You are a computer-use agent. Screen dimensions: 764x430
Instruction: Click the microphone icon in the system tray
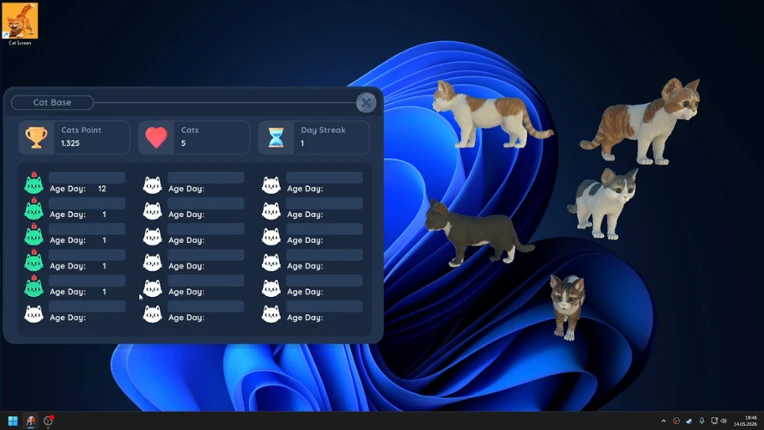pyautogui.click(x=701, y=421)
